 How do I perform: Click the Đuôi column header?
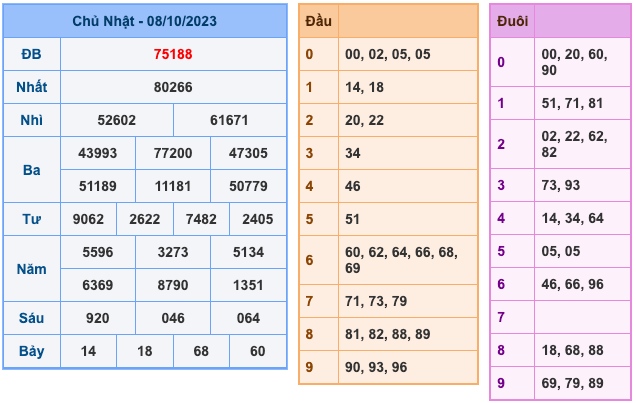click(x=512, y=21)
